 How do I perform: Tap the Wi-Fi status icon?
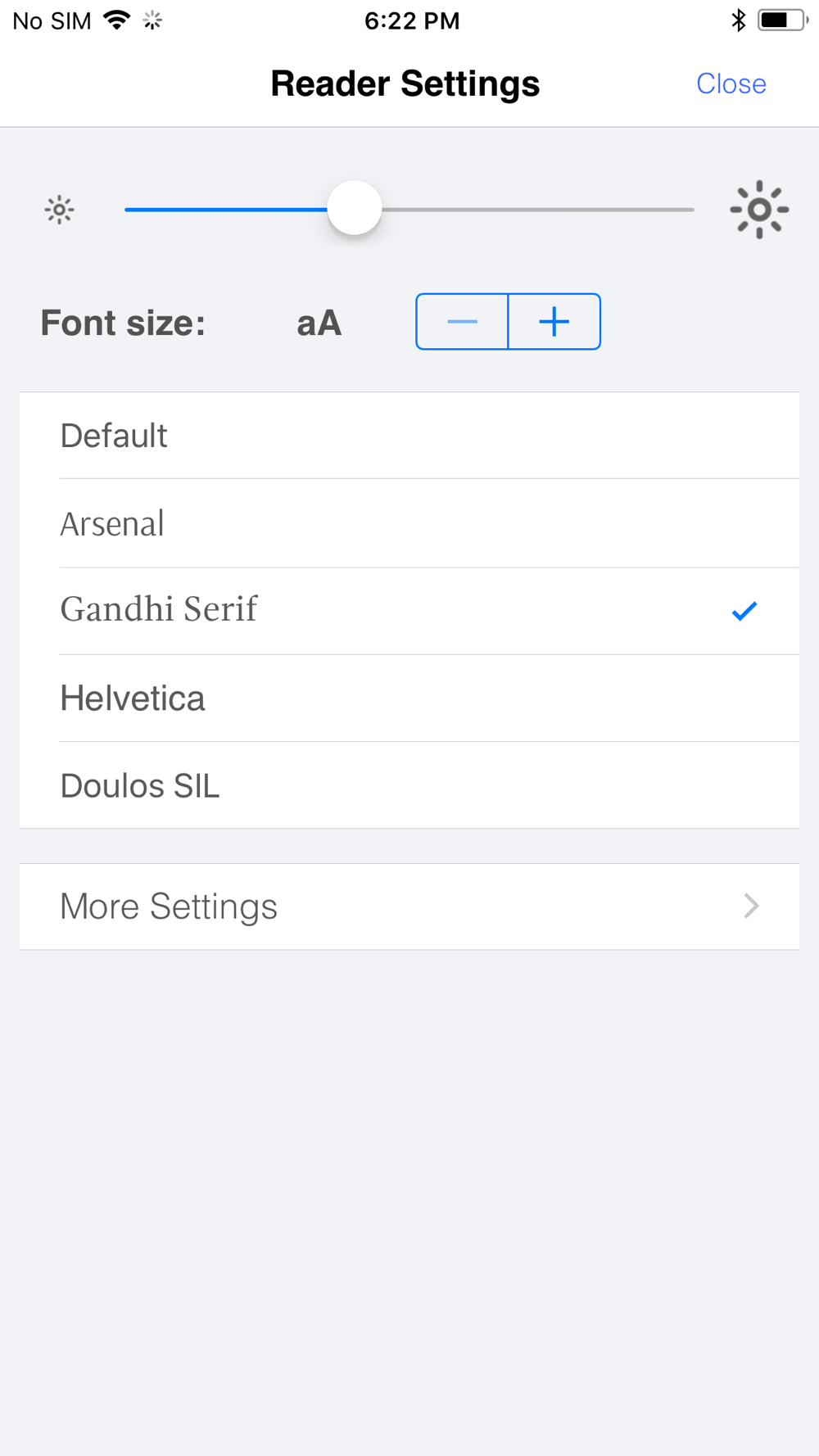[117, 20]
